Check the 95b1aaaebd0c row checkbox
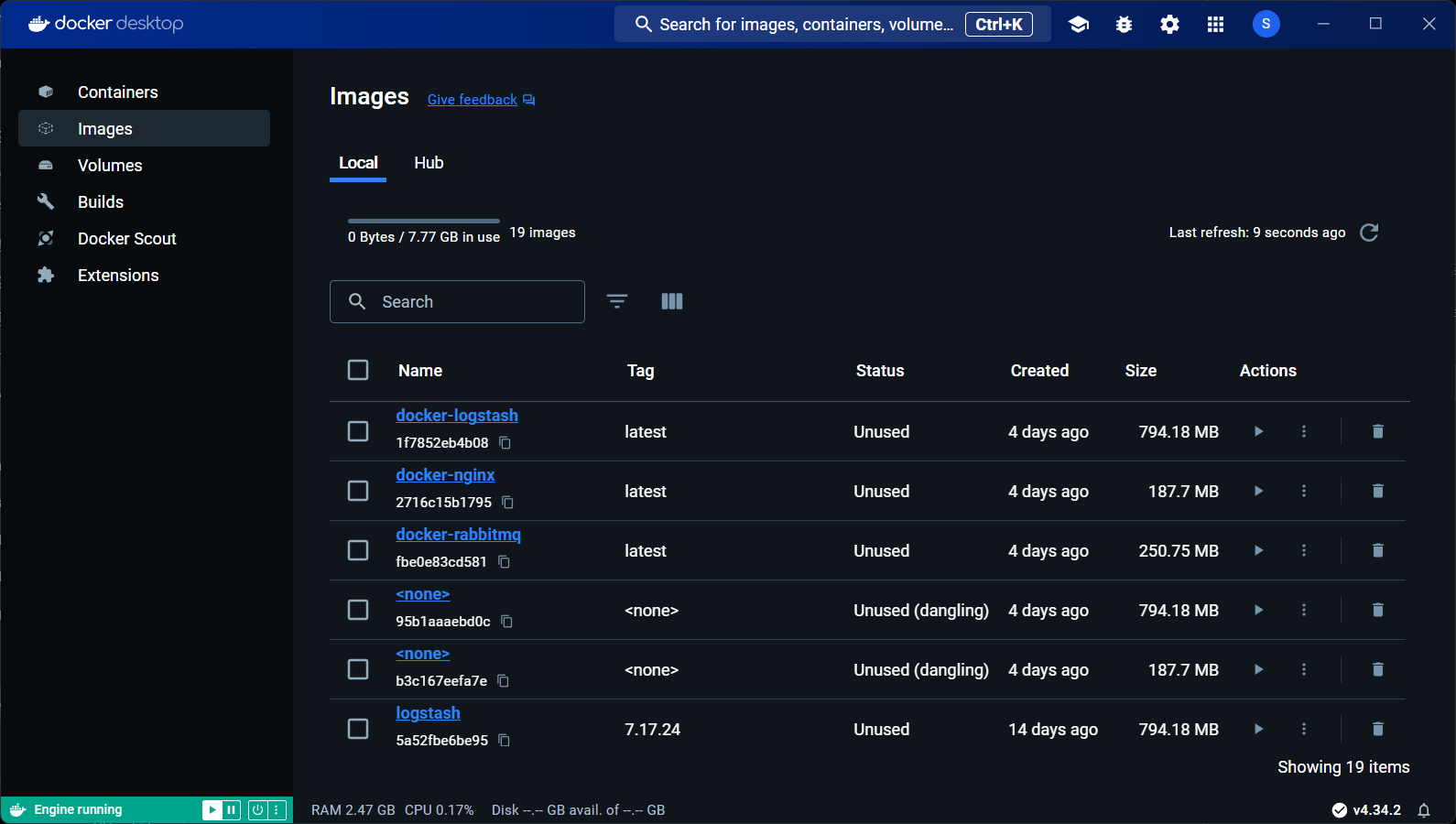Viewport: 1456px width, 824px height. 358,610
